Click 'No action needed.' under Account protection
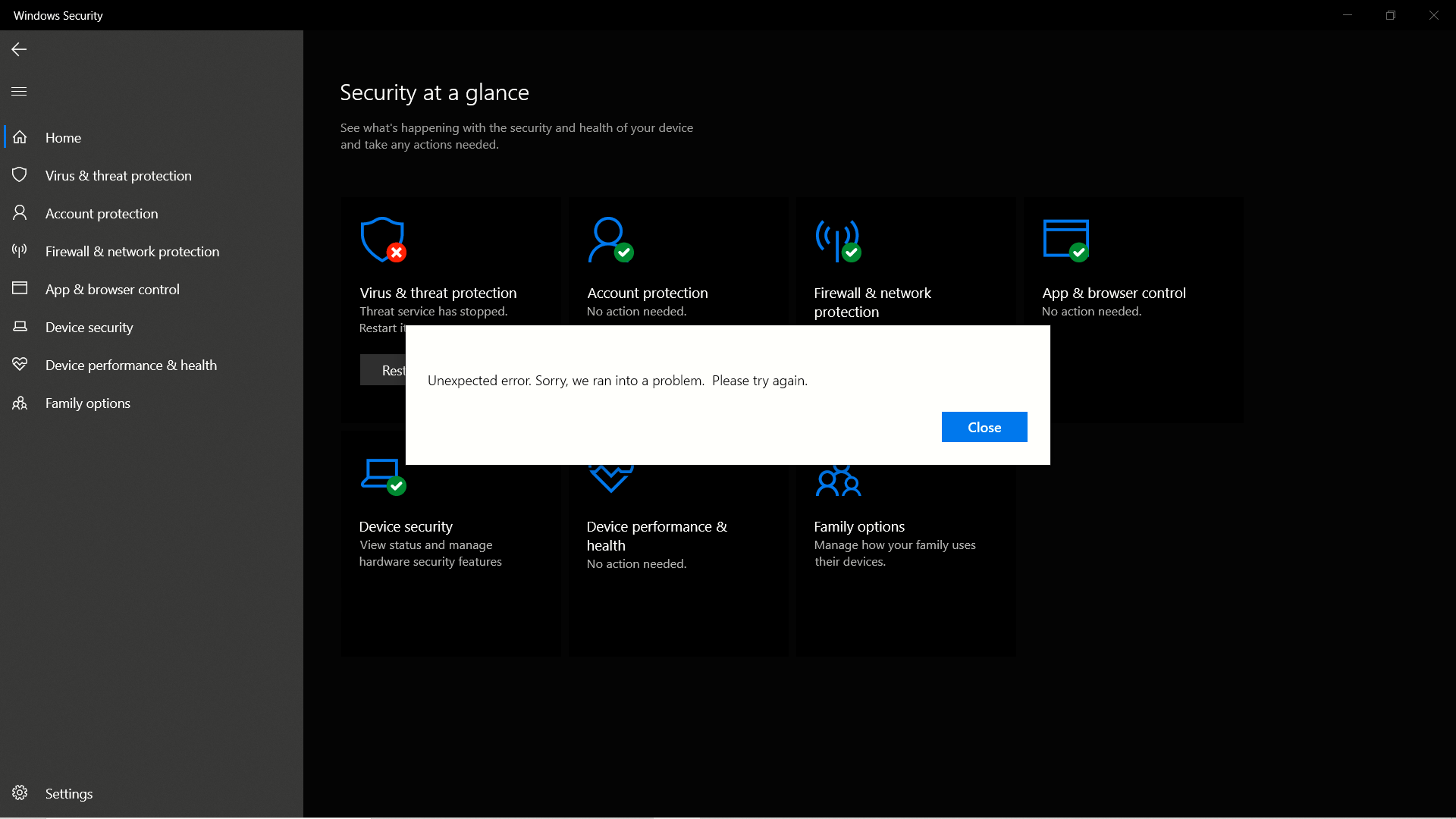The image size is (1456, 819). [636, 311]
